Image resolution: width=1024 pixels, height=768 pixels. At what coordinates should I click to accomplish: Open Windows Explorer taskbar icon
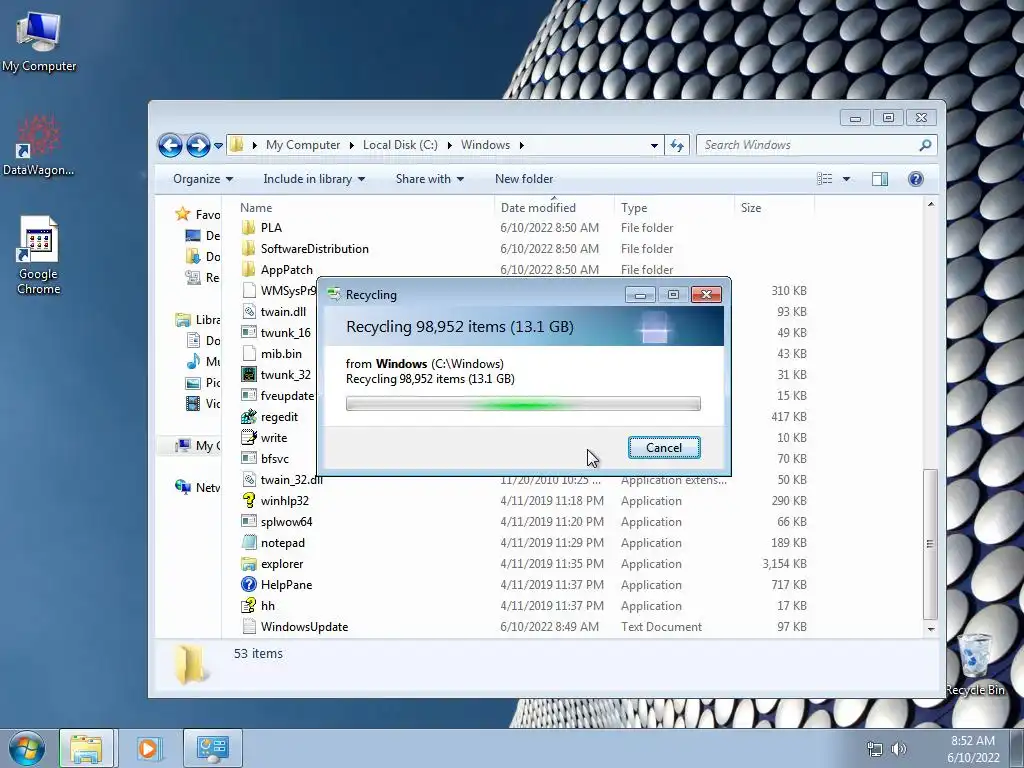(x=86, y=748)
